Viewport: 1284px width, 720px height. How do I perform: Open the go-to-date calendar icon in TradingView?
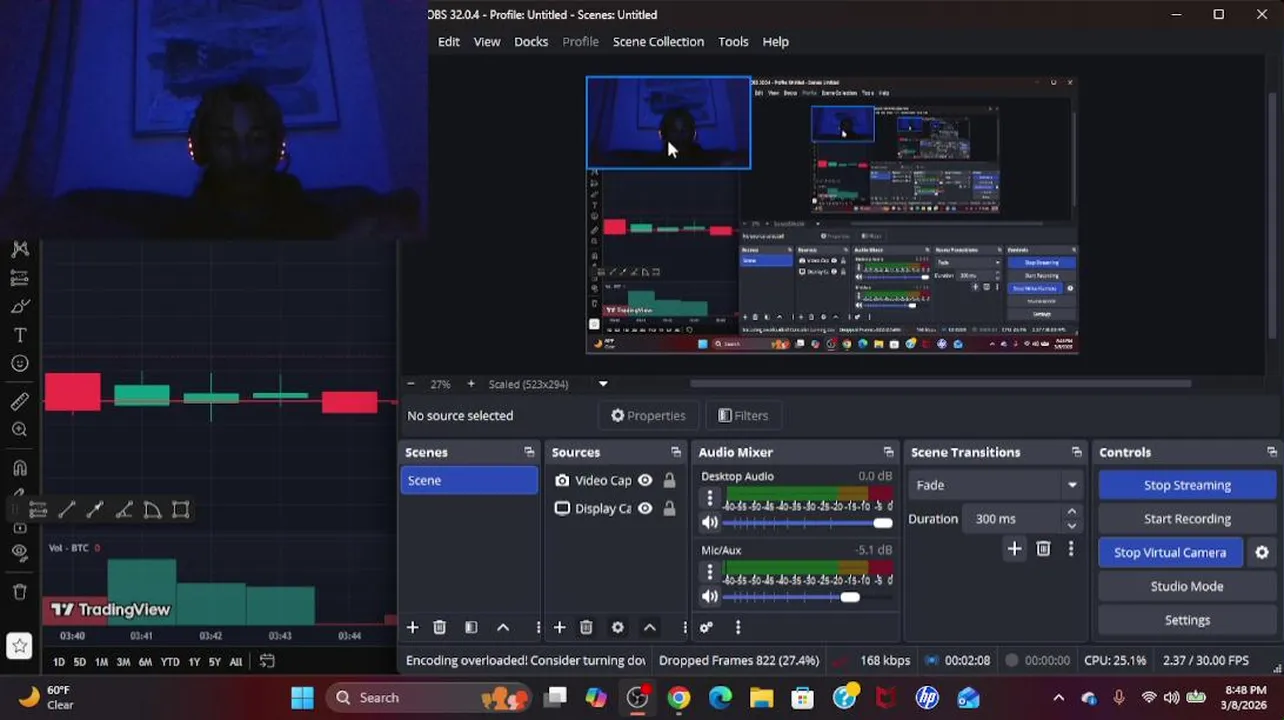(267, 661)
